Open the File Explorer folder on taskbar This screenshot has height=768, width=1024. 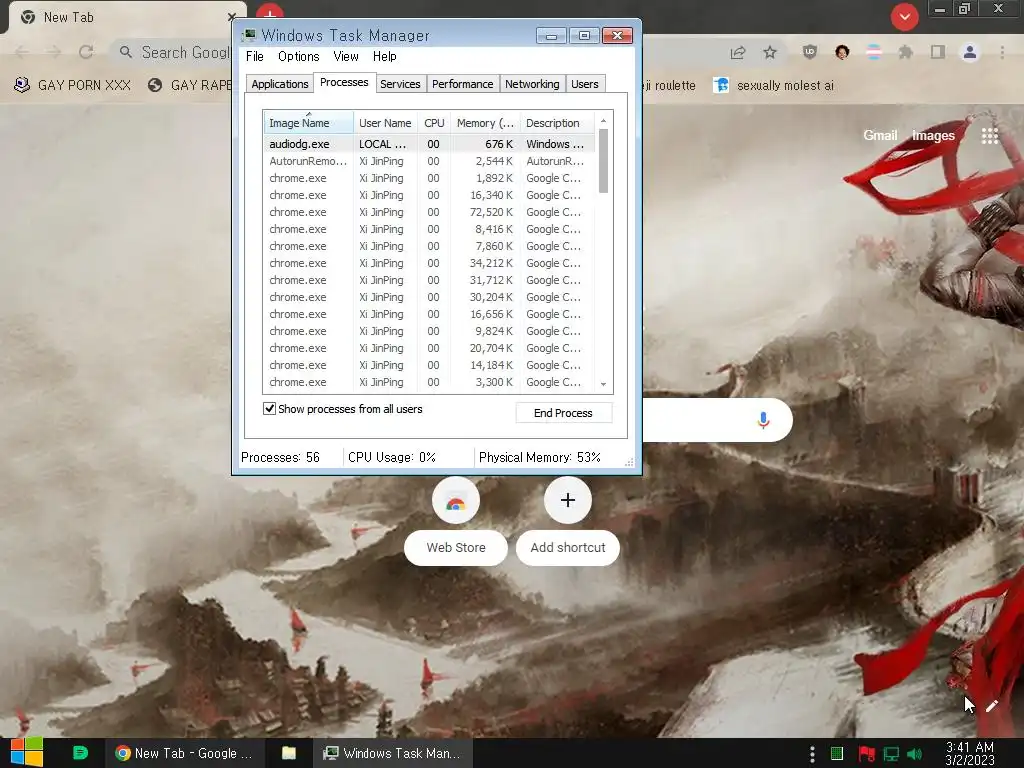coord(289,753)
